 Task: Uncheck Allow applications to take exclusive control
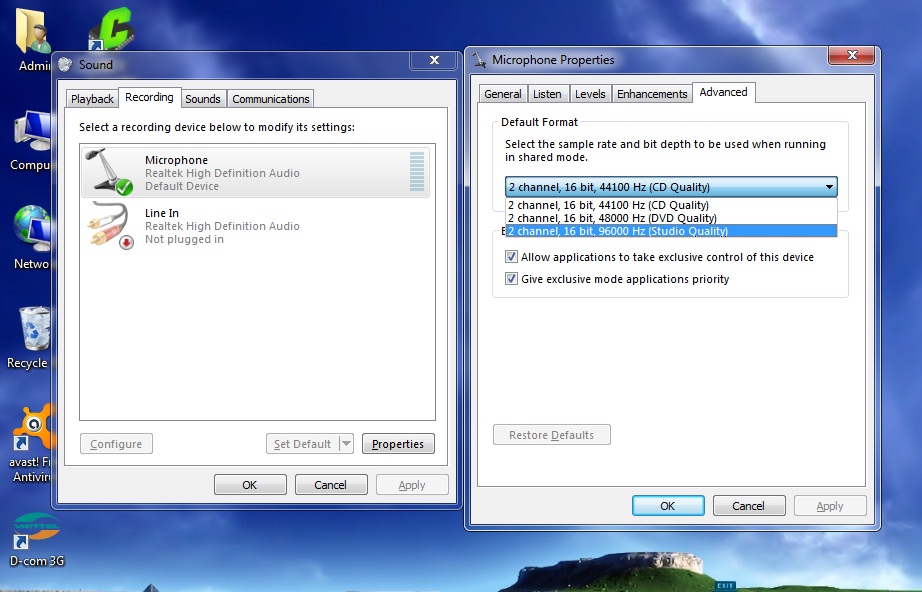(x=512, y=257)
